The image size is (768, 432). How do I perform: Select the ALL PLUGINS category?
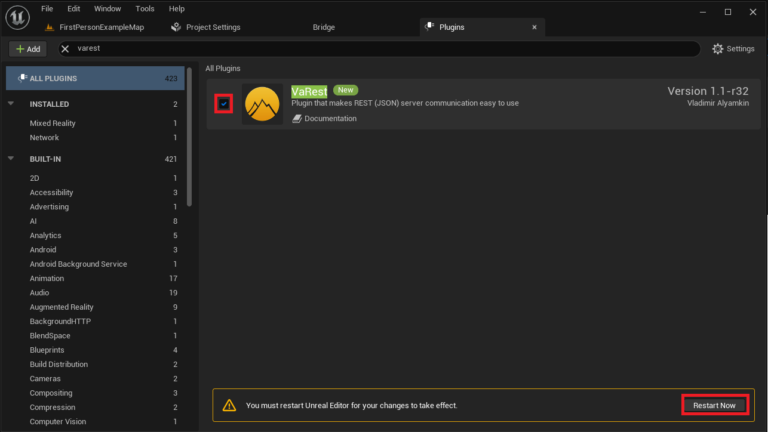coord(95,78)
